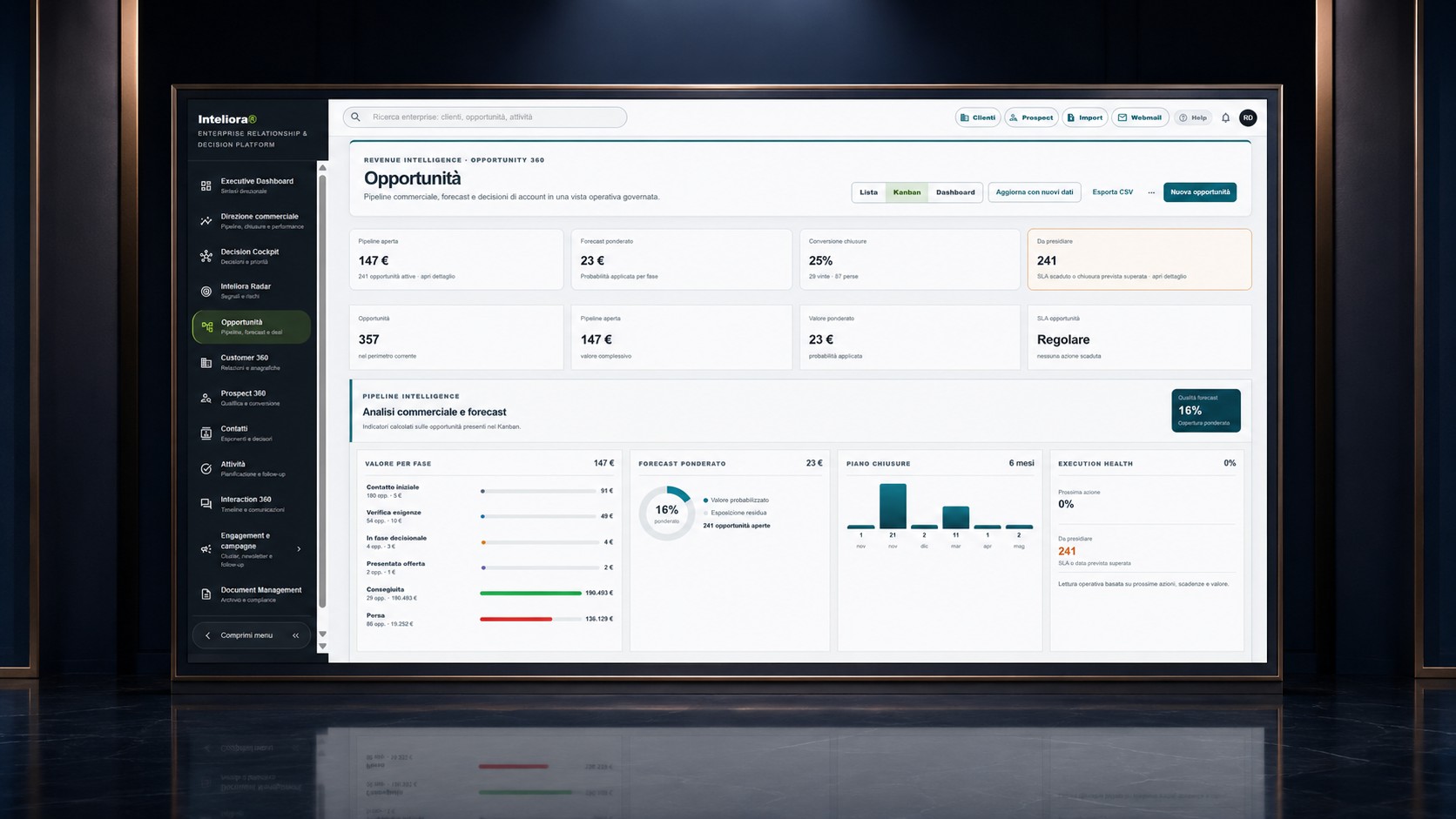
Task: Focus the Ricerca enterprise search field
Action: 485,117
